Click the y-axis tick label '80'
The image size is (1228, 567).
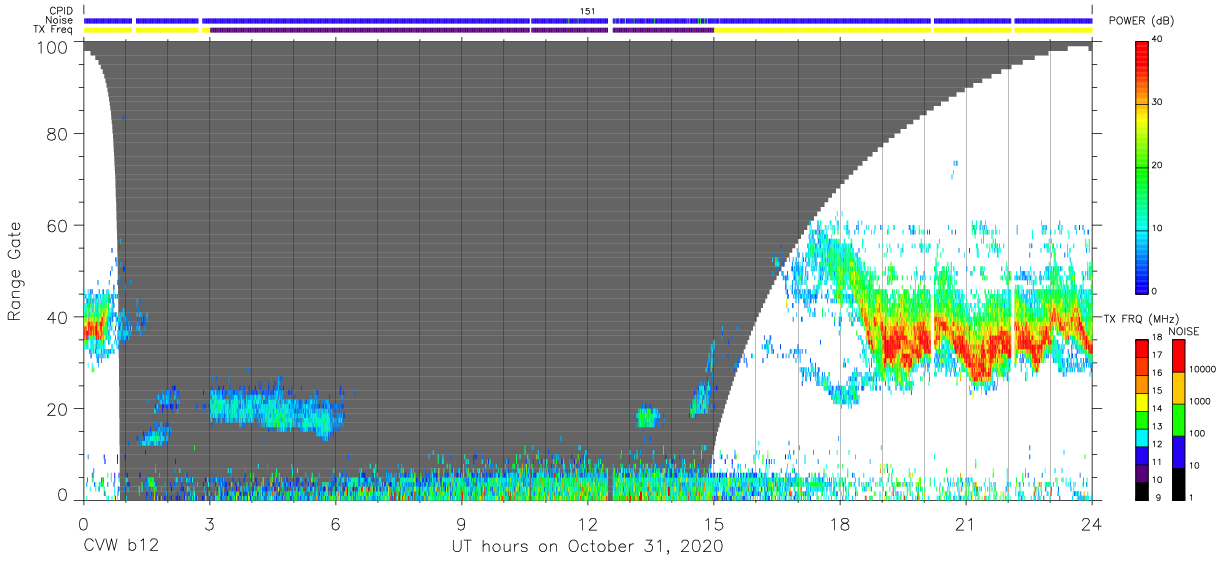pyautogui.click(x=57, y=135)
